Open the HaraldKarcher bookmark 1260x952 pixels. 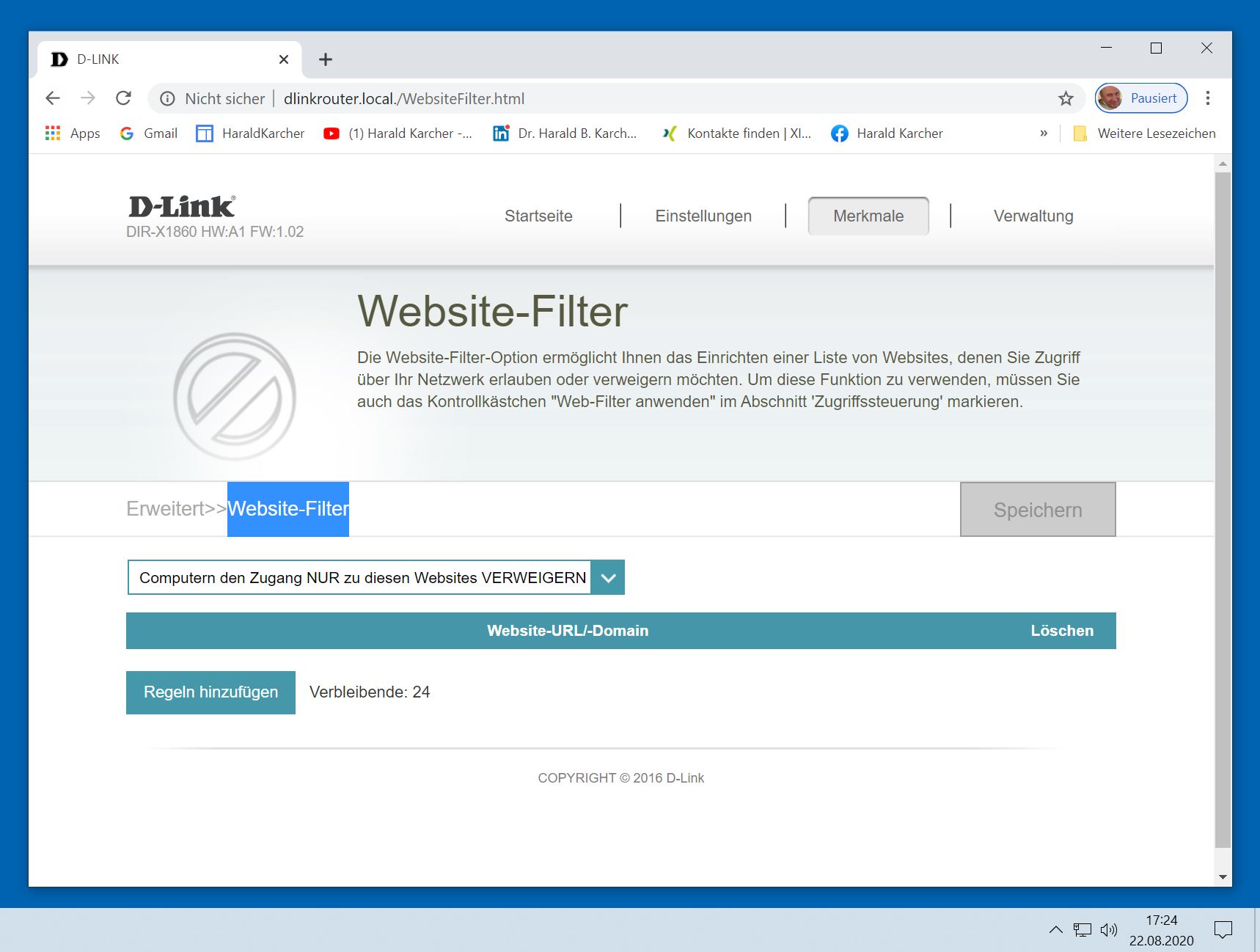[x=250, y=133]
